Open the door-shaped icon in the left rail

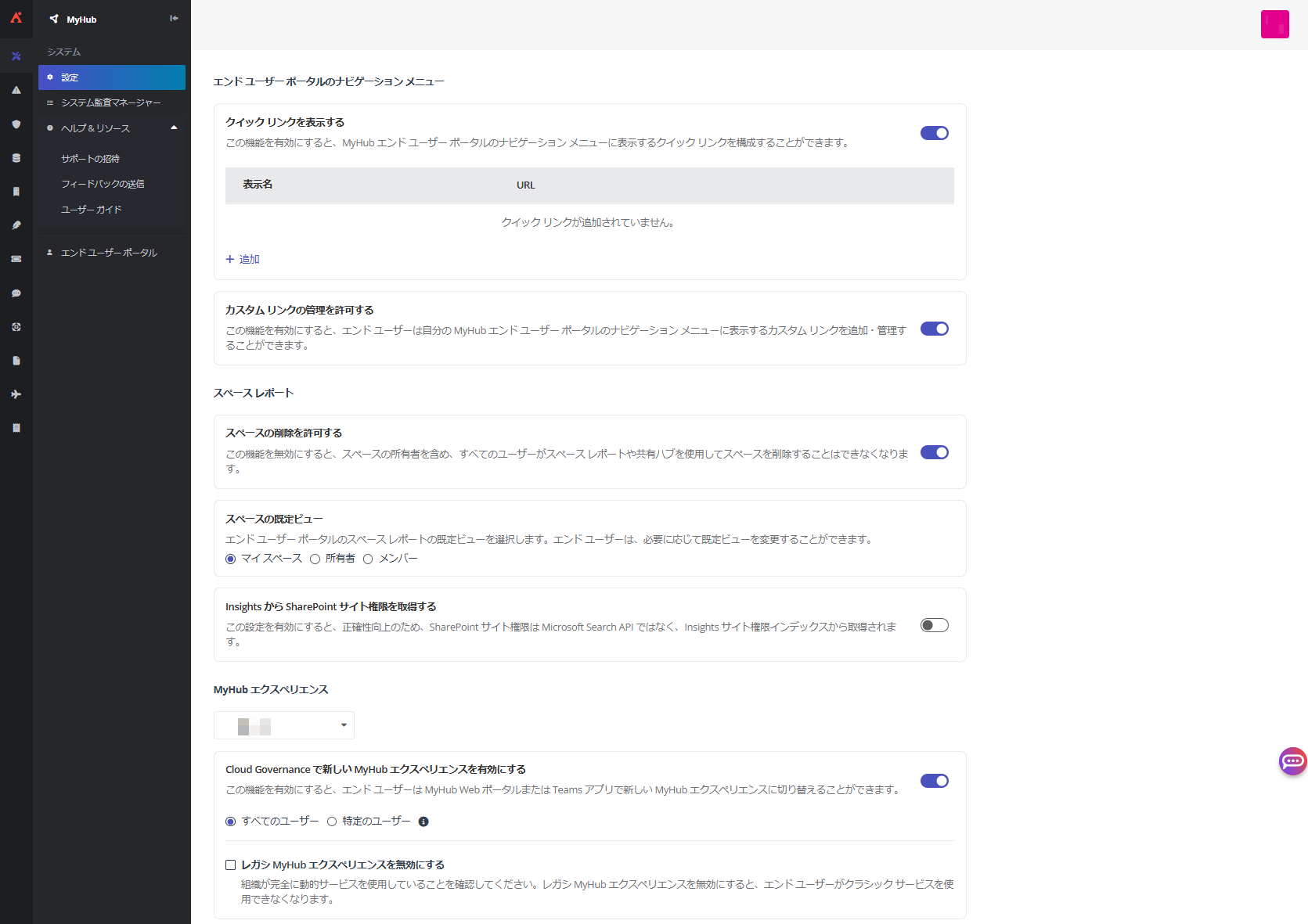pos(16,192)
